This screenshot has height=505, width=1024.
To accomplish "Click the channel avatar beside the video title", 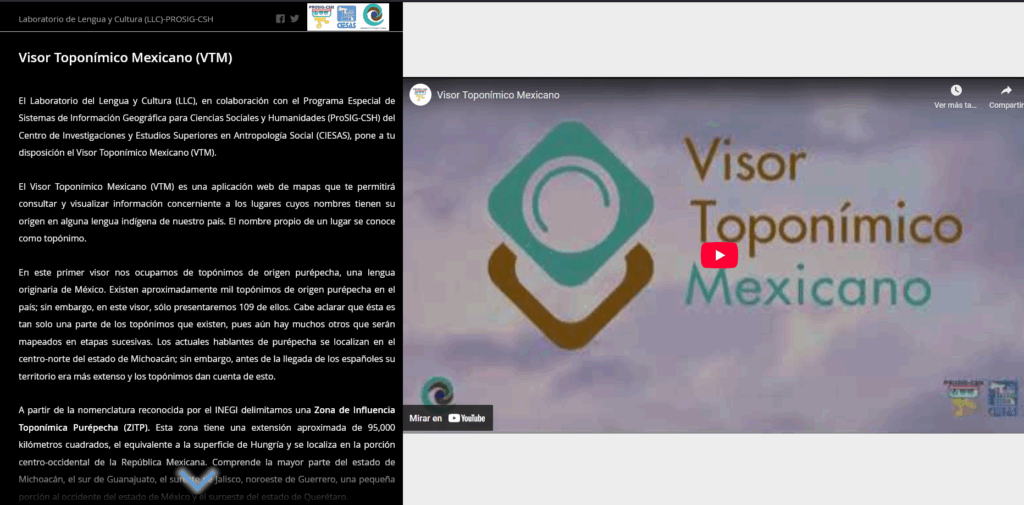I will 420,95.
